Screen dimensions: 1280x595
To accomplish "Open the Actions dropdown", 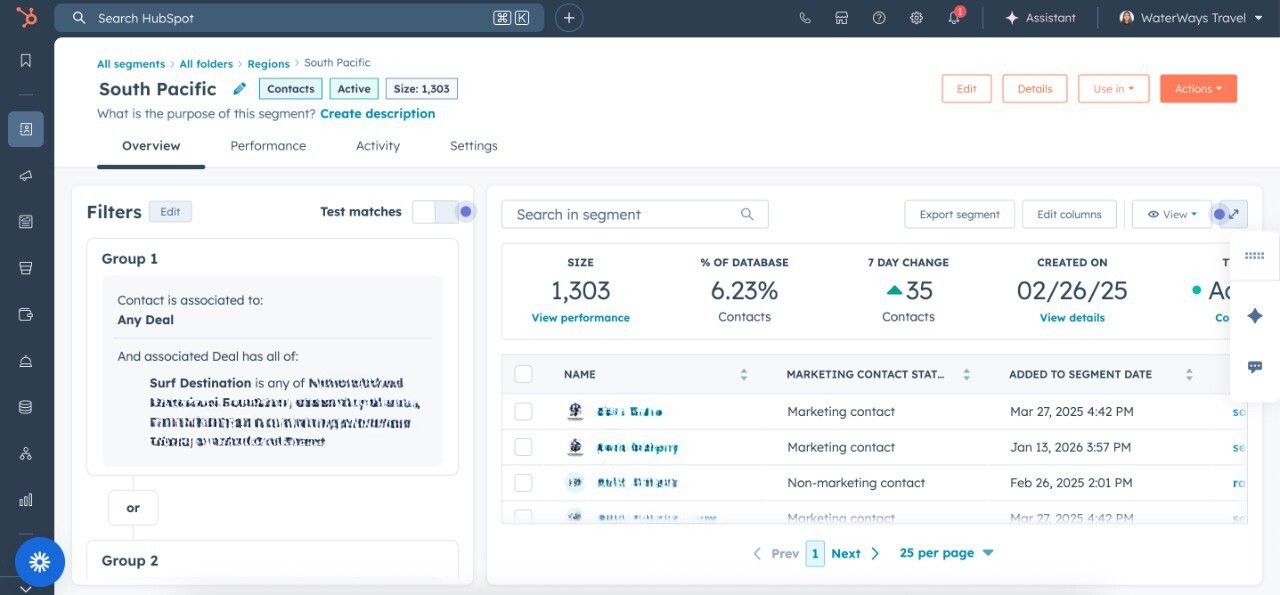I will click(x=1198, y=89).
